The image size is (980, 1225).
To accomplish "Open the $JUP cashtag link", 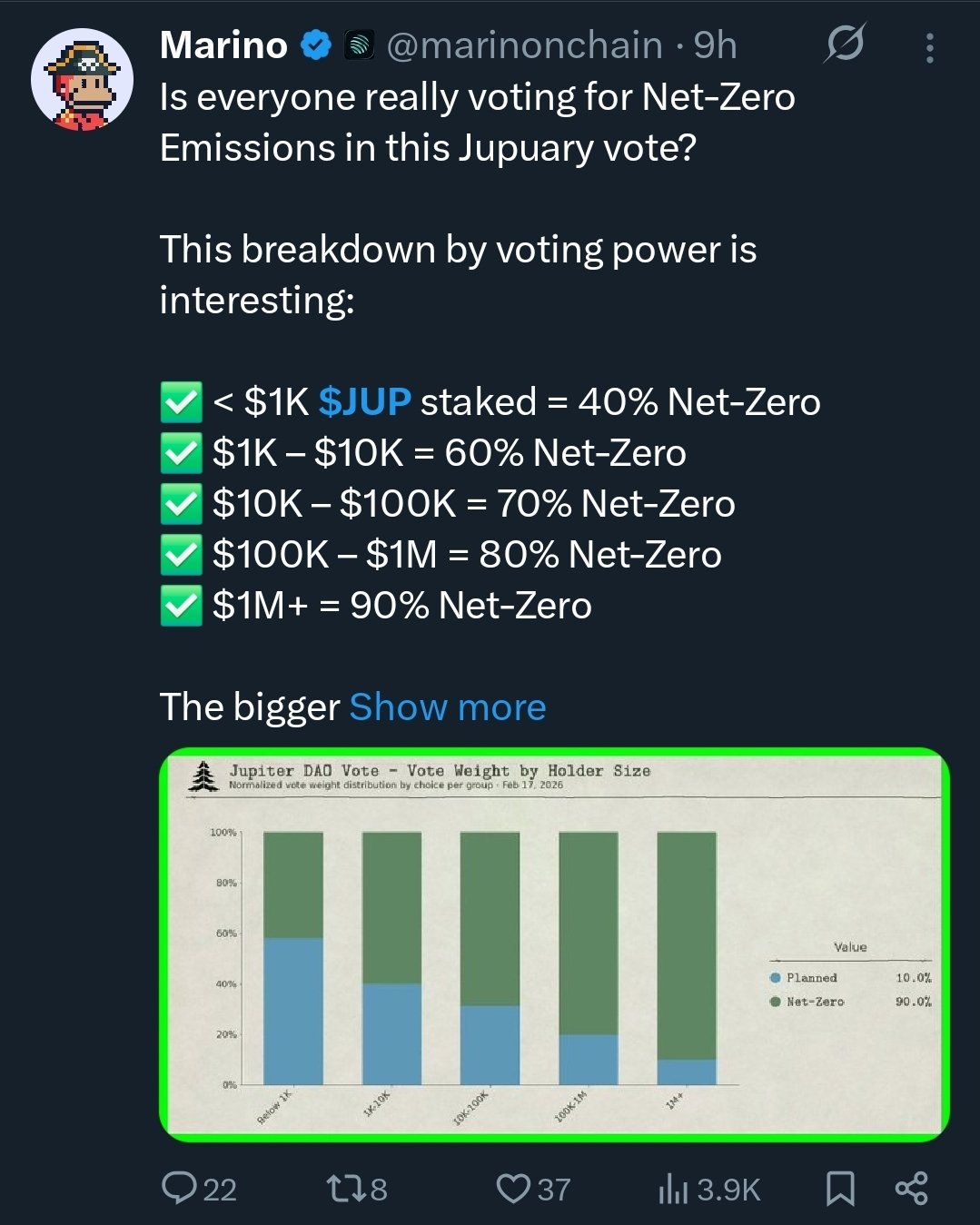I will pyautogui.click(x=364, y=401).
